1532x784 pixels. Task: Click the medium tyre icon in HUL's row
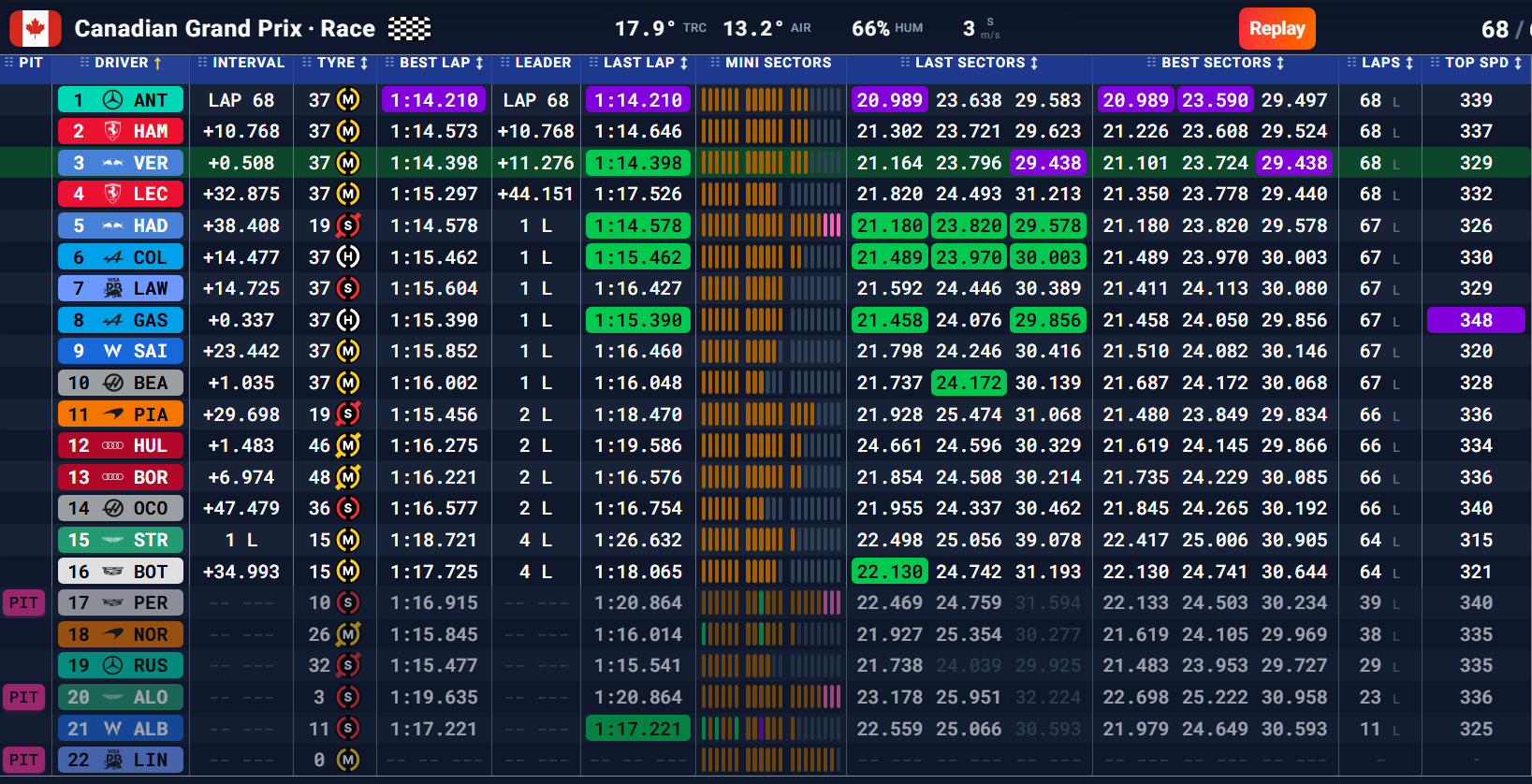click(x=348, y=445)
